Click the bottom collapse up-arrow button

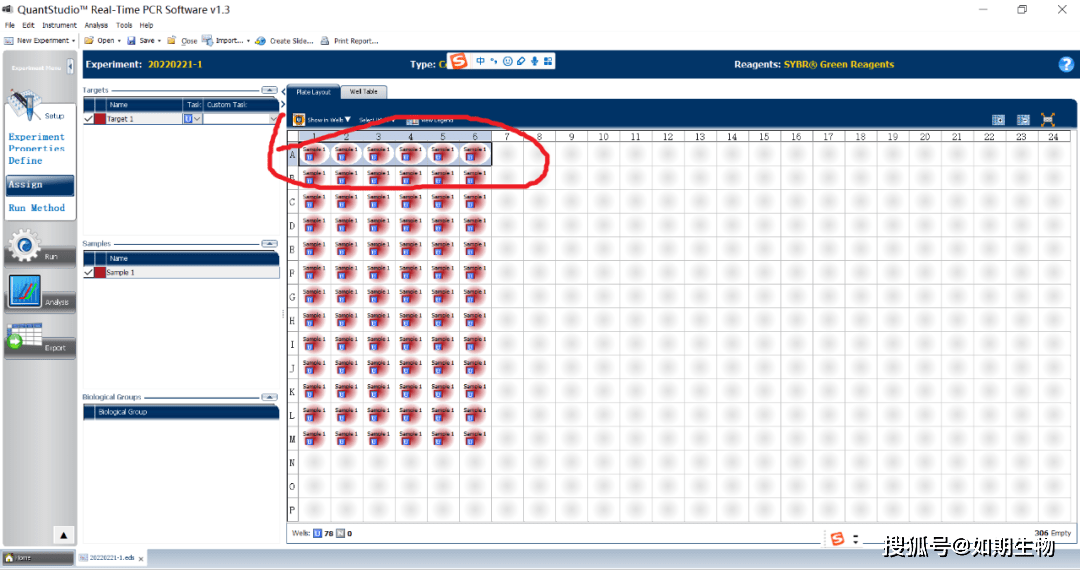[x=63, y=535]
